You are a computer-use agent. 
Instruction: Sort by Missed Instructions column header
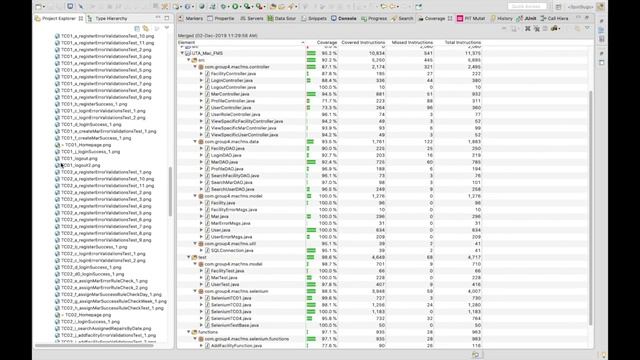tap(411, 42)
